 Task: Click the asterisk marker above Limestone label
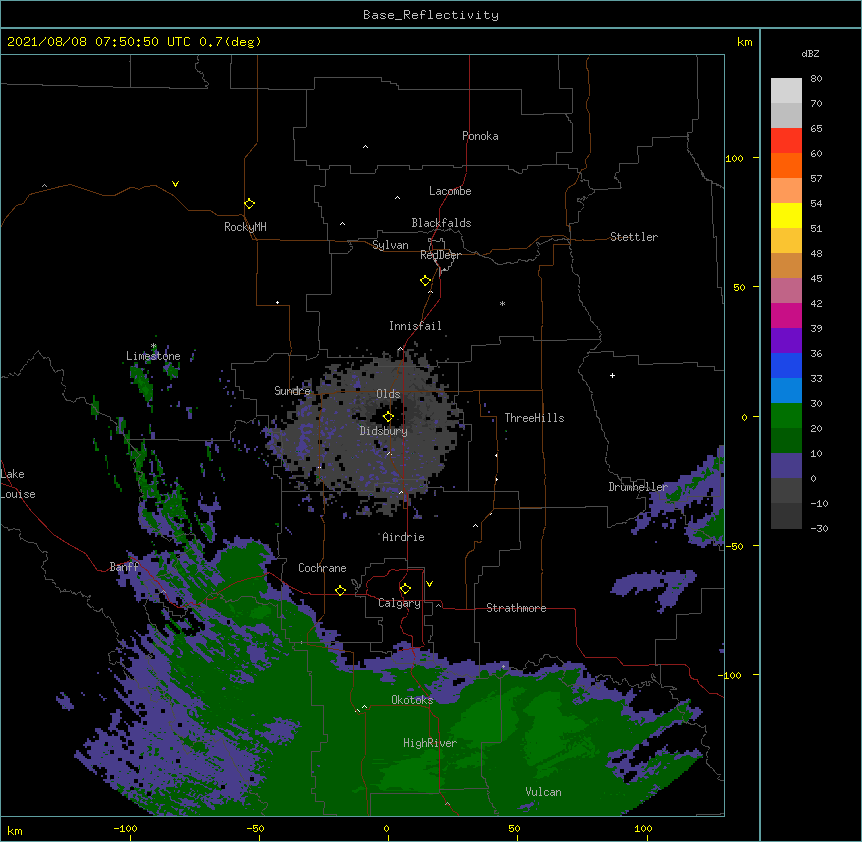[x=153, y=346]
